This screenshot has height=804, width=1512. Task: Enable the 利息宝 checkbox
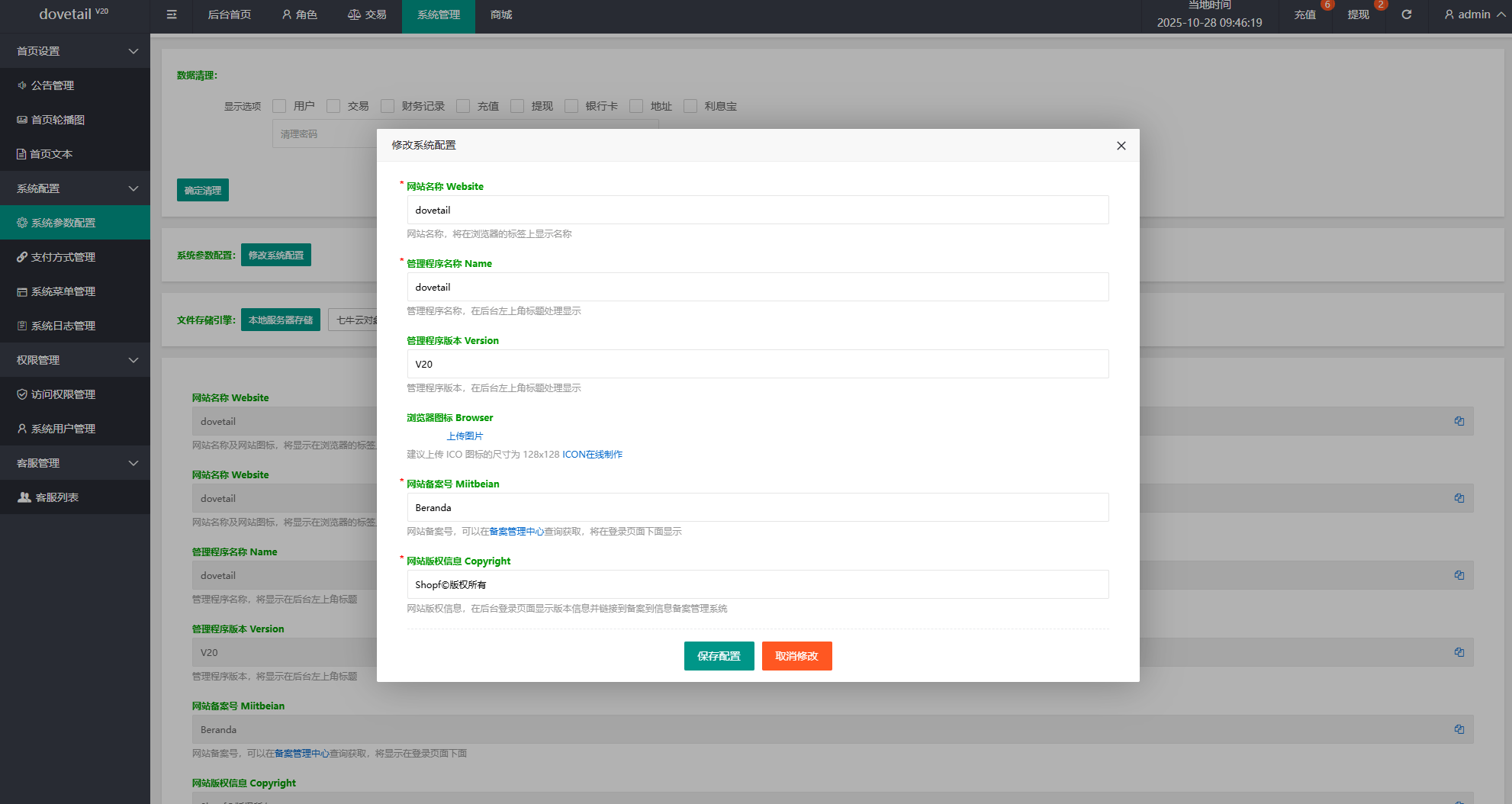pos(690,106)
